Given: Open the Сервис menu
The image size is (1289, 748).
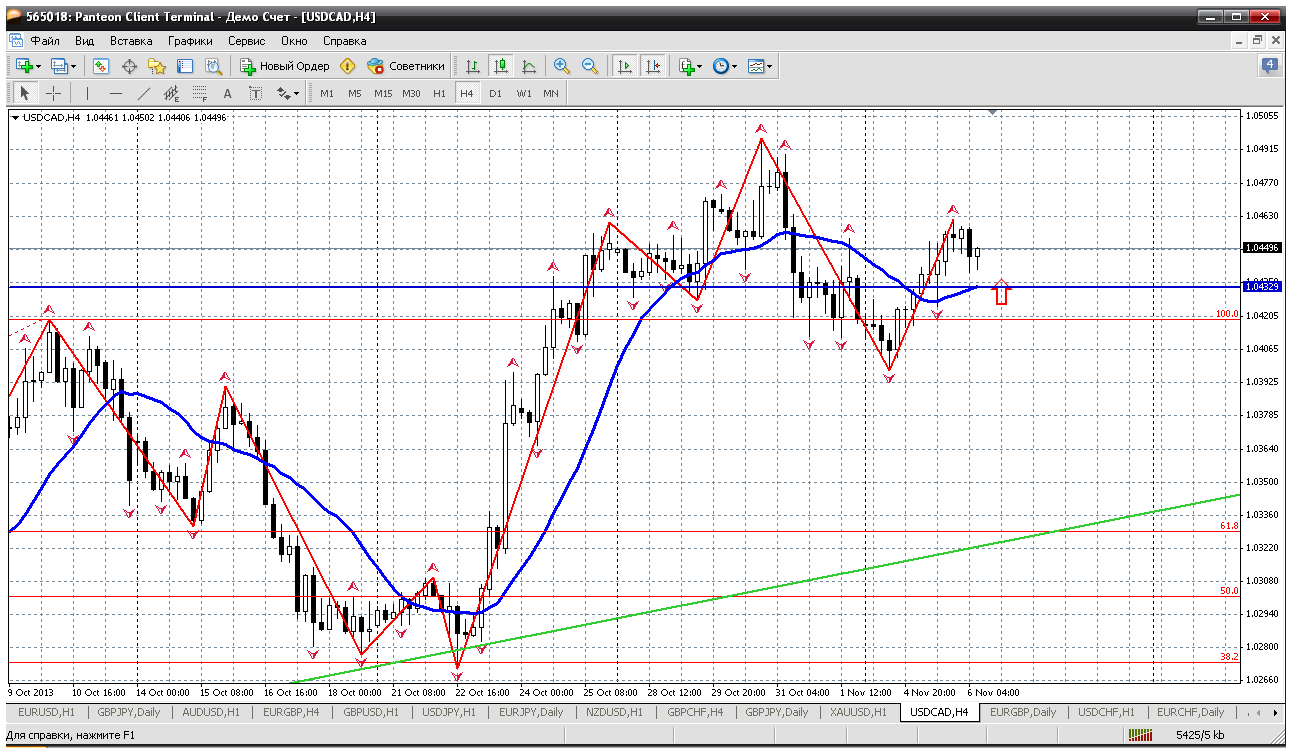Looking at the screenshot, I should point(246,41).
